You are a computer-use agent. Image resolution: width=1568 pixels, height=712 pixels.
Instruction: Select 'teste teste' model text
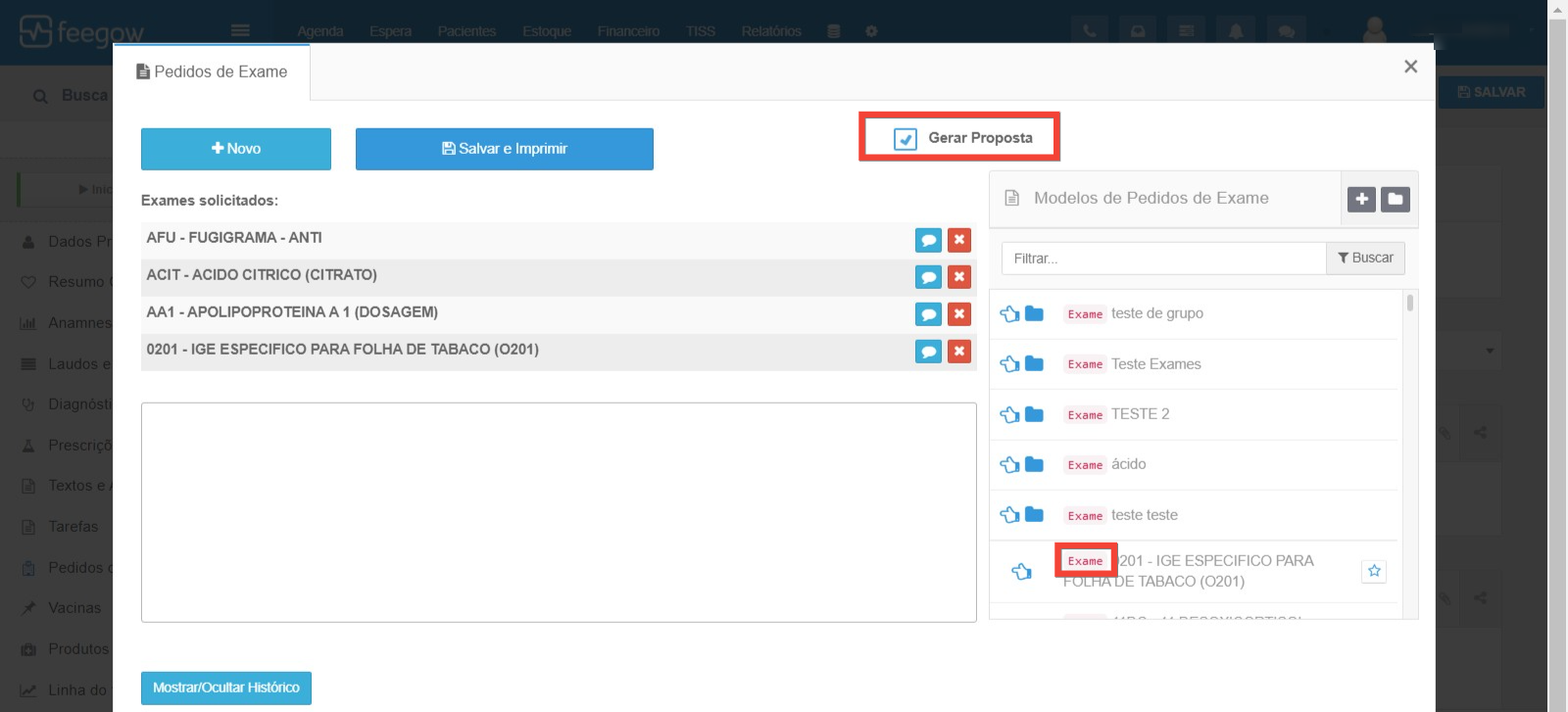1145,515
